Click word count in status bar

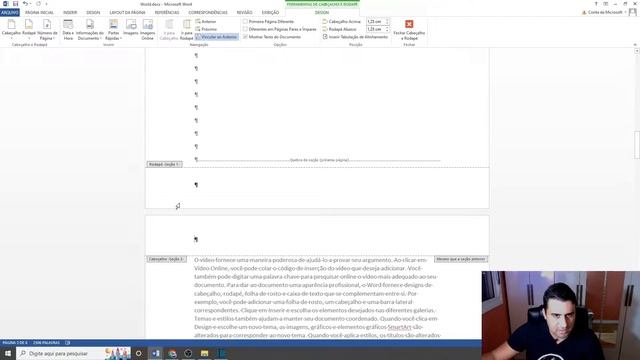point(47,343)
